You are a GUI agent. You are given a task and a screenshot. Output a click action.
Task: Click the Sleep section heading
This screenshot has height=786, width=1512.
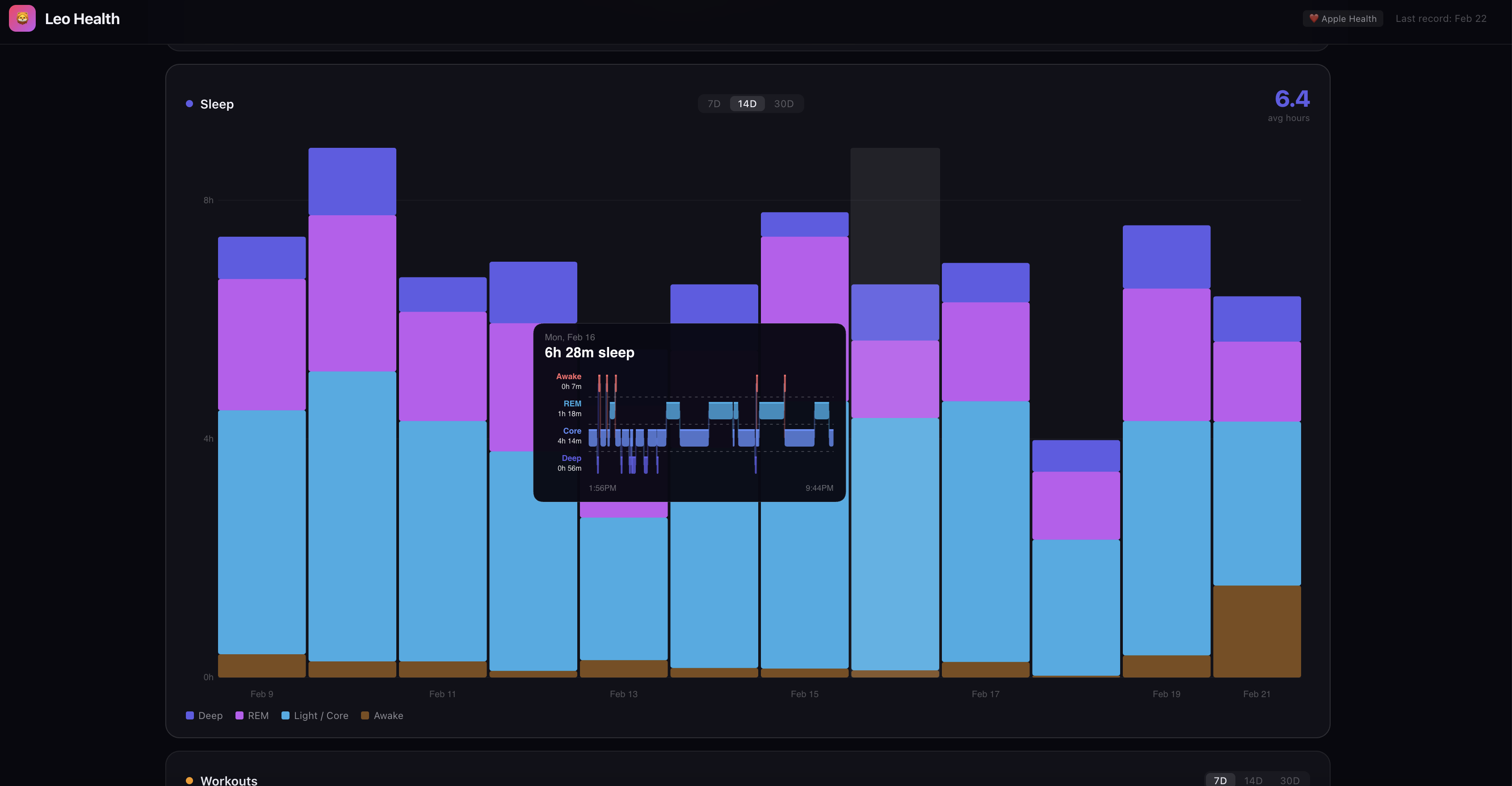[x=217, y=104]
